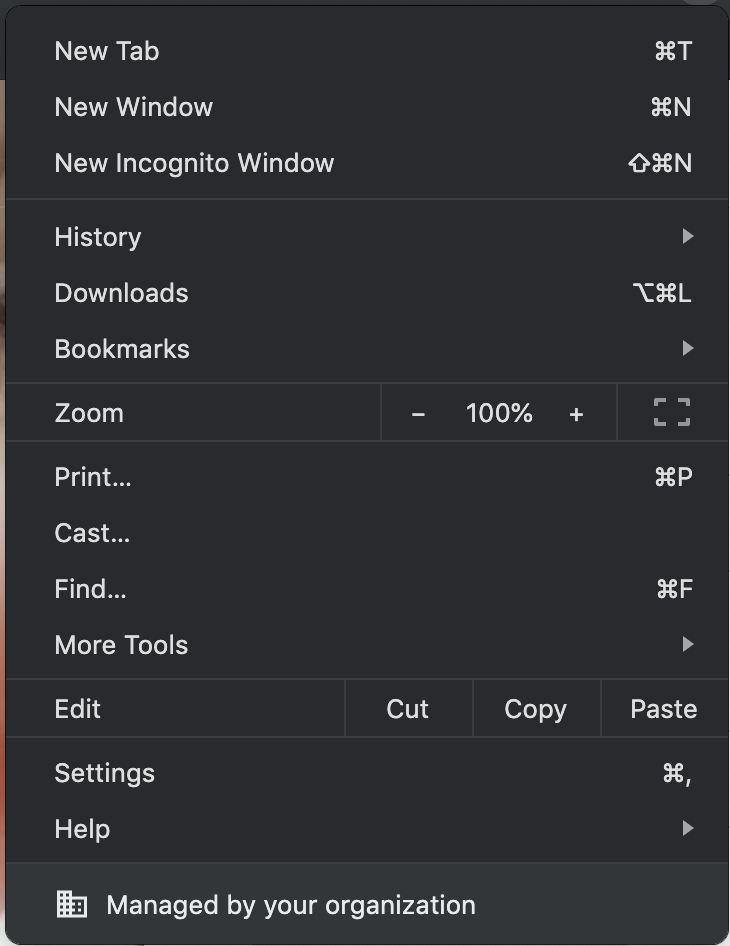This screenshot has width=730, height=946.
Task: Open the Downloads page
Action: (121, 292)
